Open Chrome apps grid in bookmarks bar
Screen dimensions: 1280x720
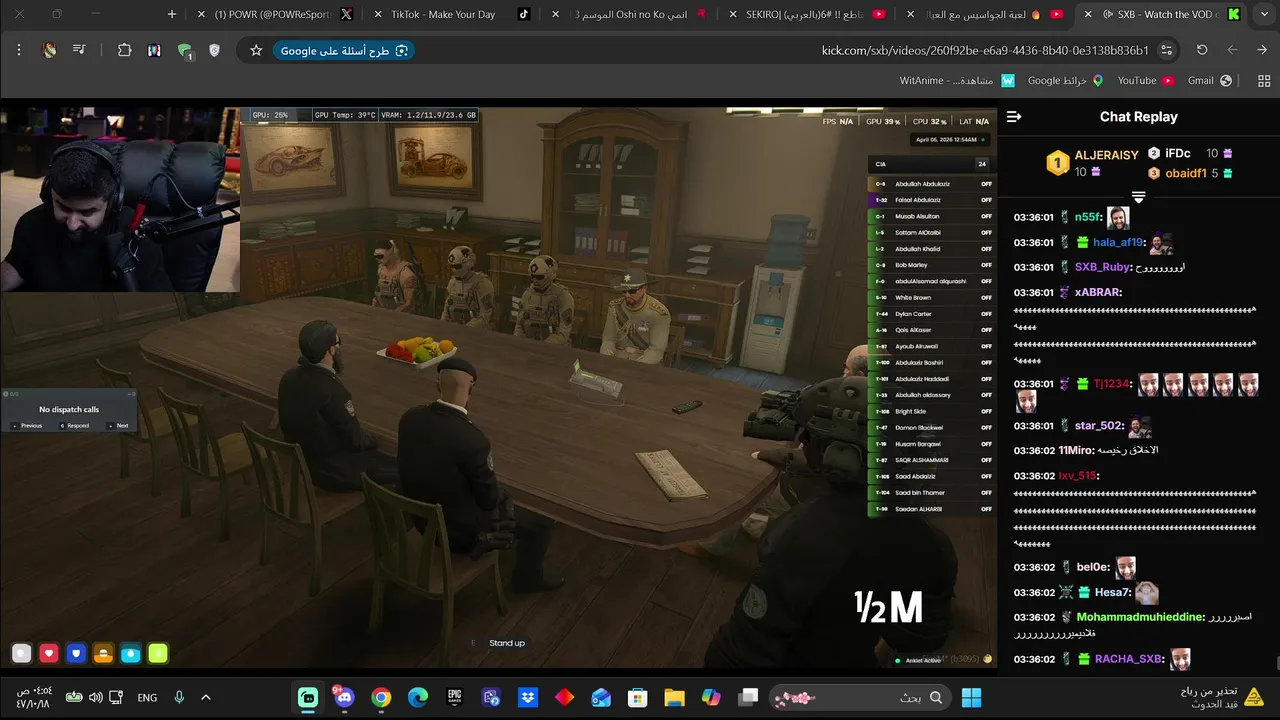pos(1263,80)
